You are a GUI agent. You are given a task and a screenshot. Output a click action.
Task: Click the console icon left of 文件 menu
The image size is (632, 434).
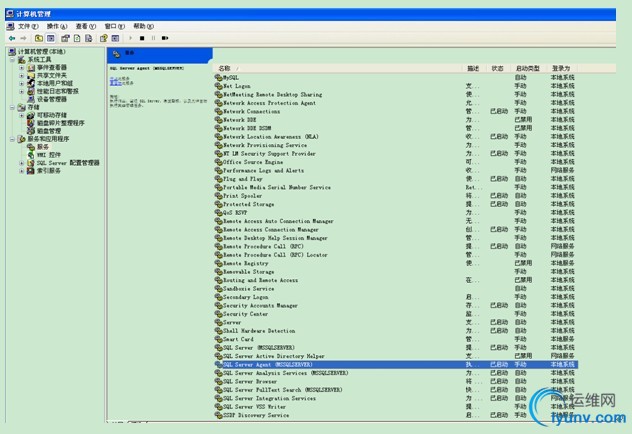(x=10, y=27)
